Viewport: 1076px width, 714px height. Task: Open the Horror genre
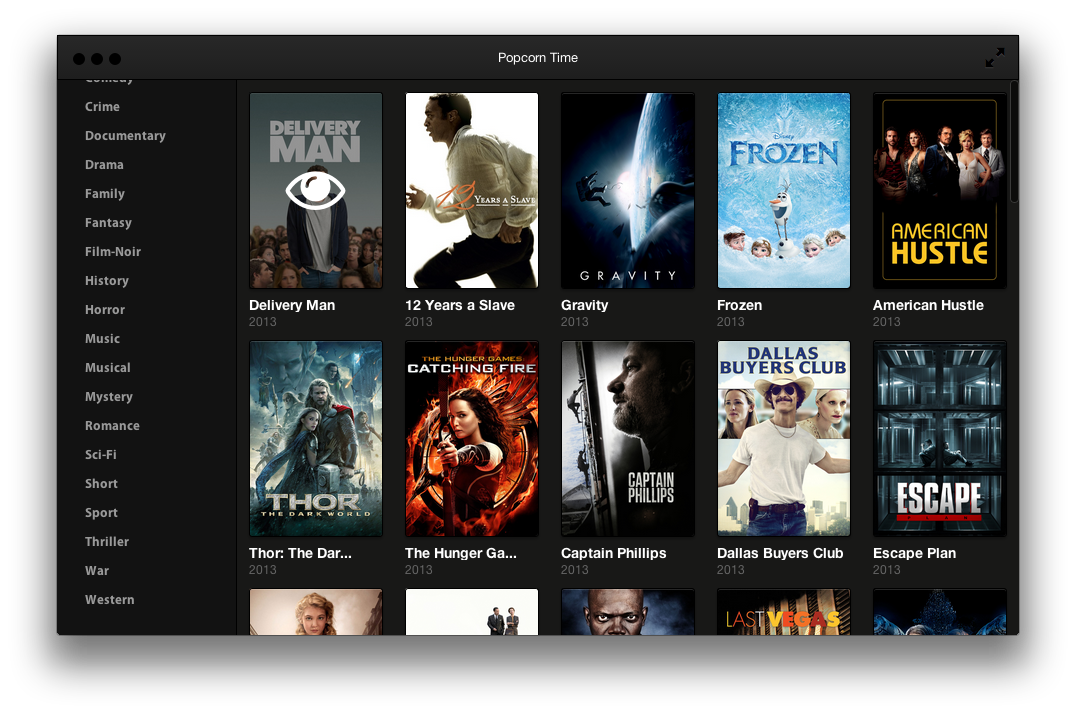(105, 310)
